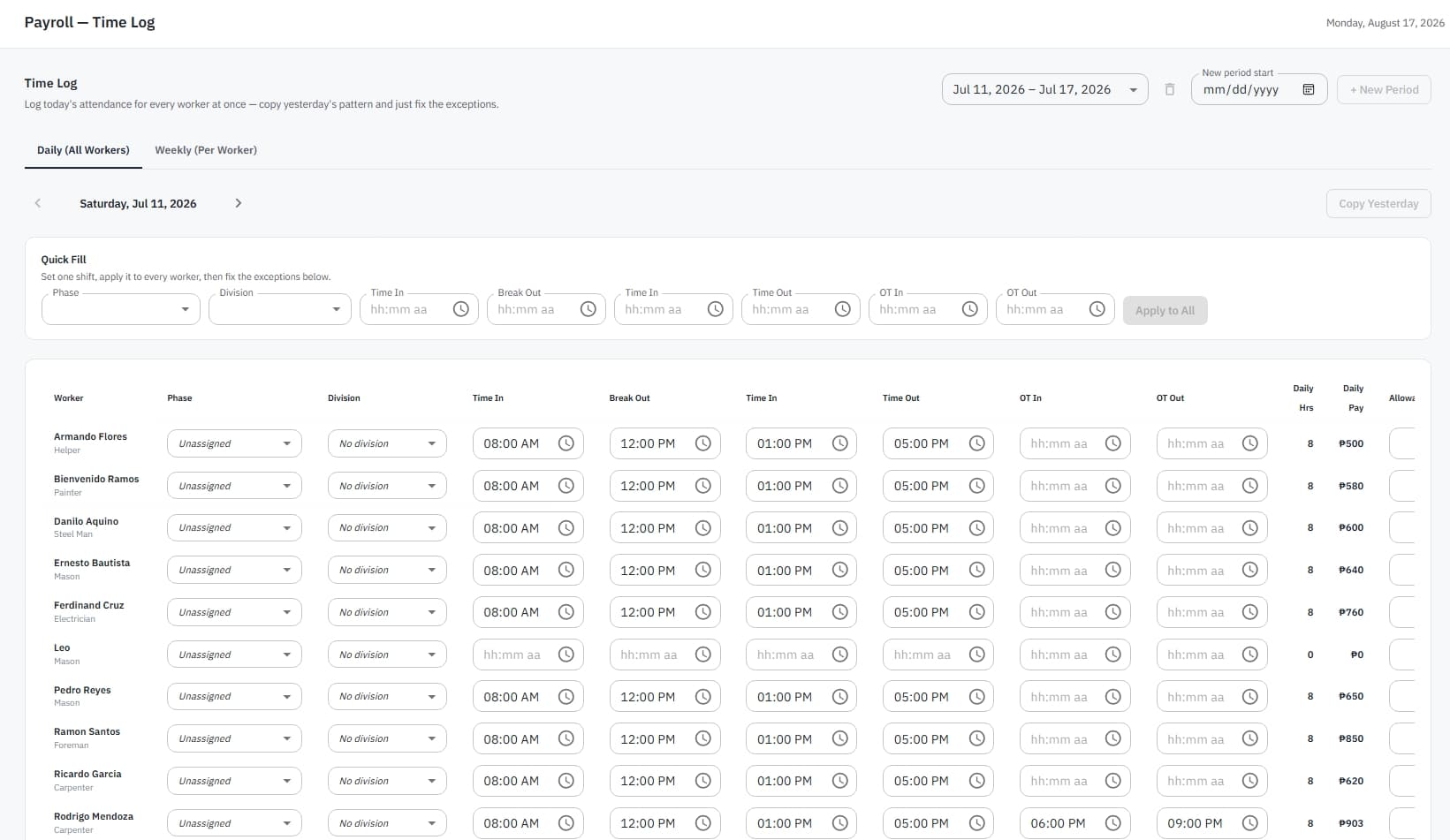Open Division dropdown for Ferdinand Cruz
This screenshot has height=840, width=1450.
(387, 612)
